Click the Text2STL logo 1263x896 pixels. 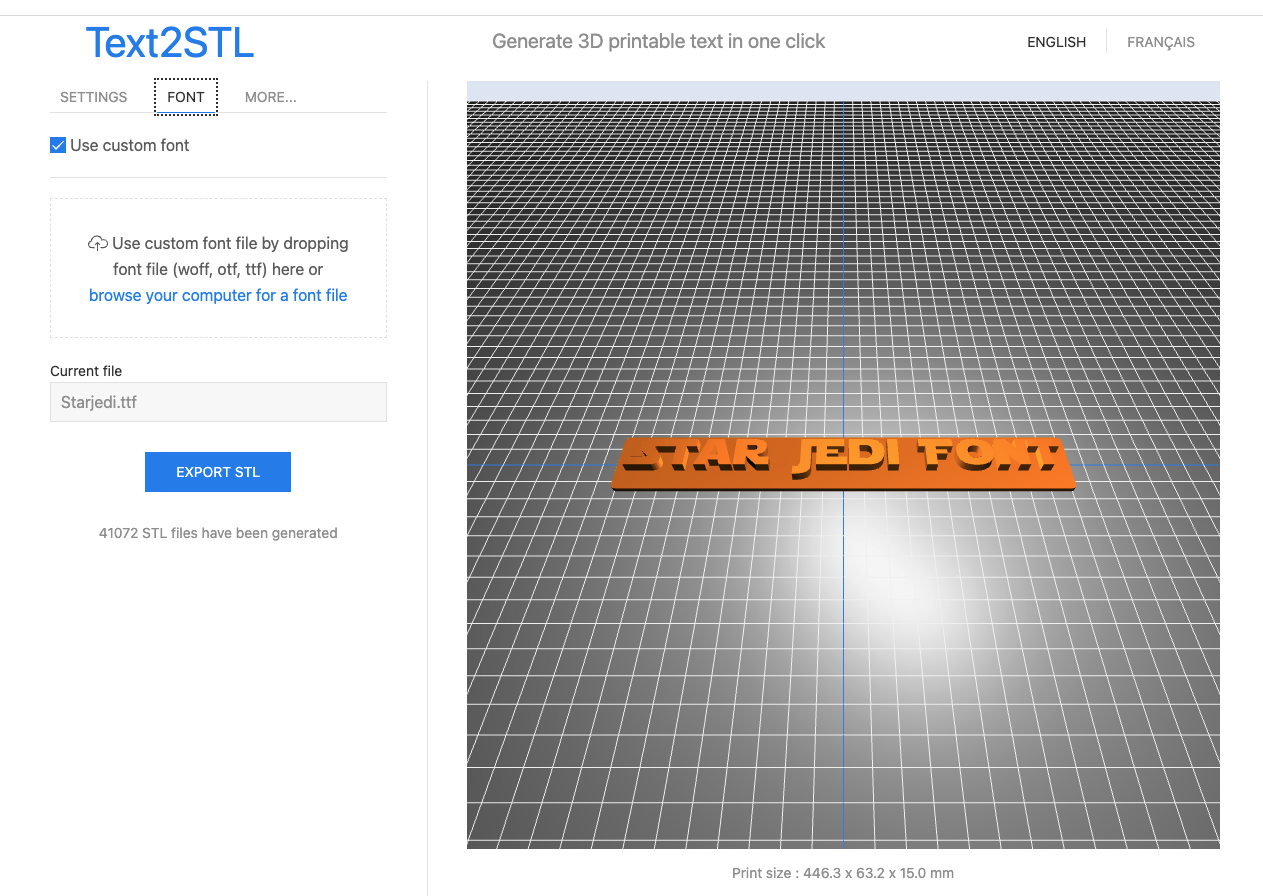tap(169, 42)
